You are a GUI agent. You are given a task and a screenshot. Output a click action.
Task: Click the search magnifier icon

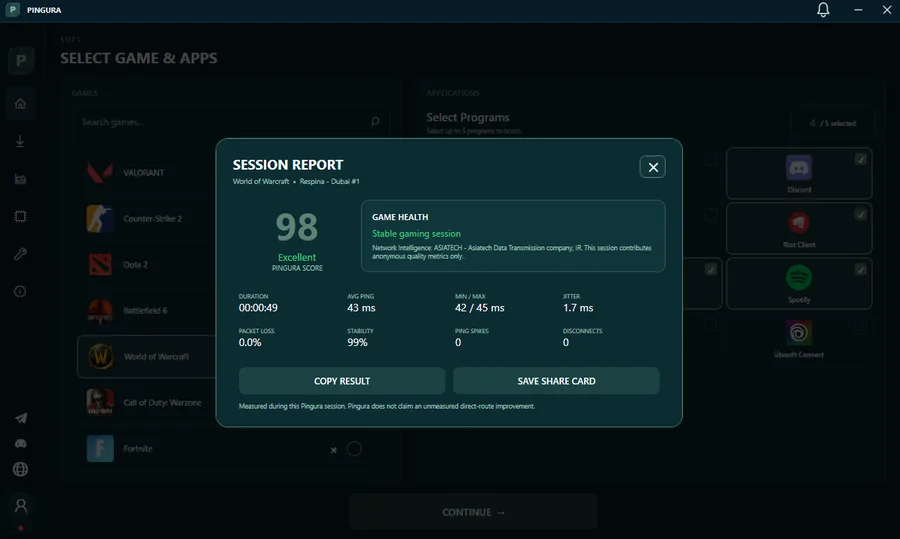375,122
